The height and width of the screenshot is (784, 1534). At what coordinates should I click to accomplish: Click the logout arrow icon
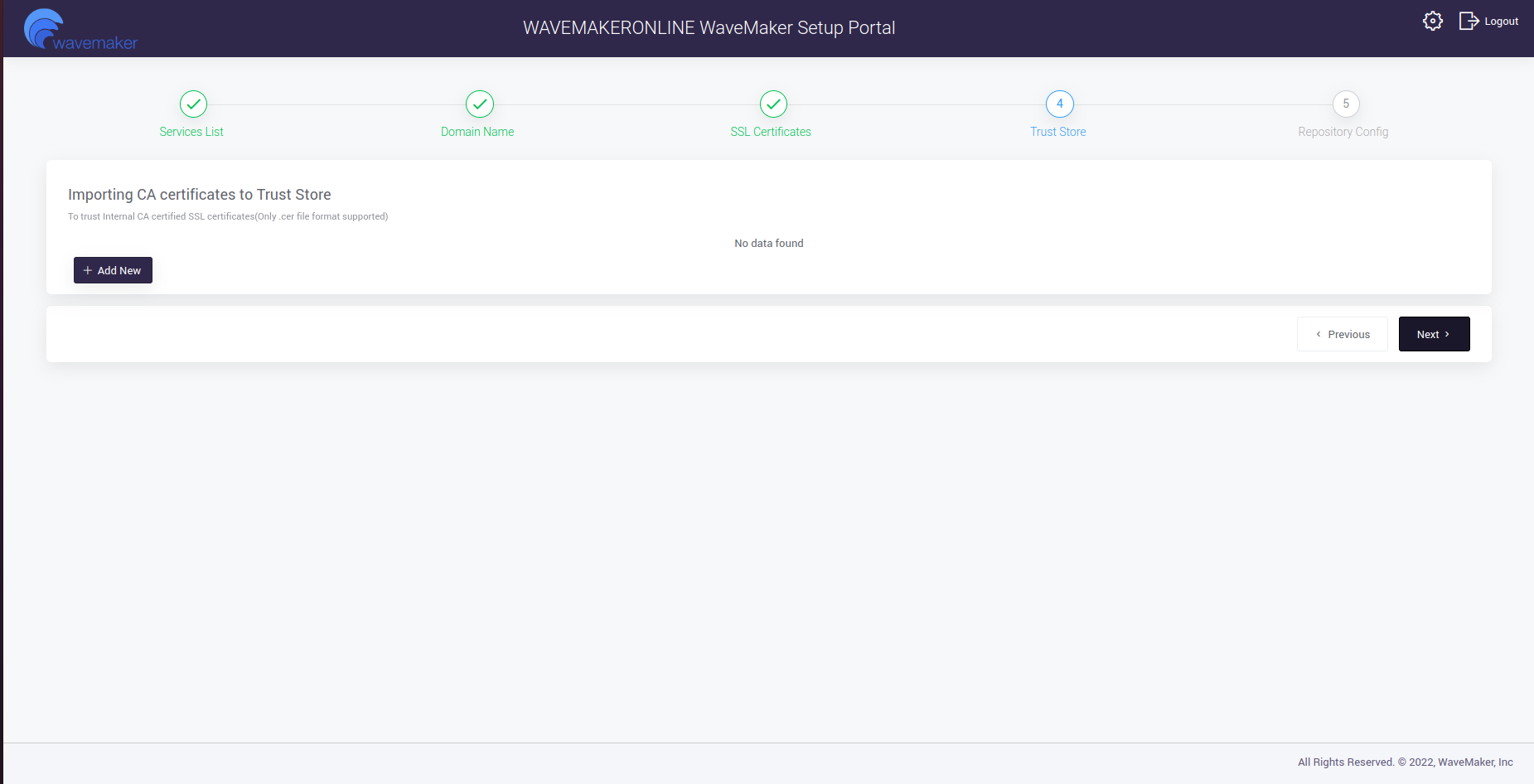[x=1468, y=22]
